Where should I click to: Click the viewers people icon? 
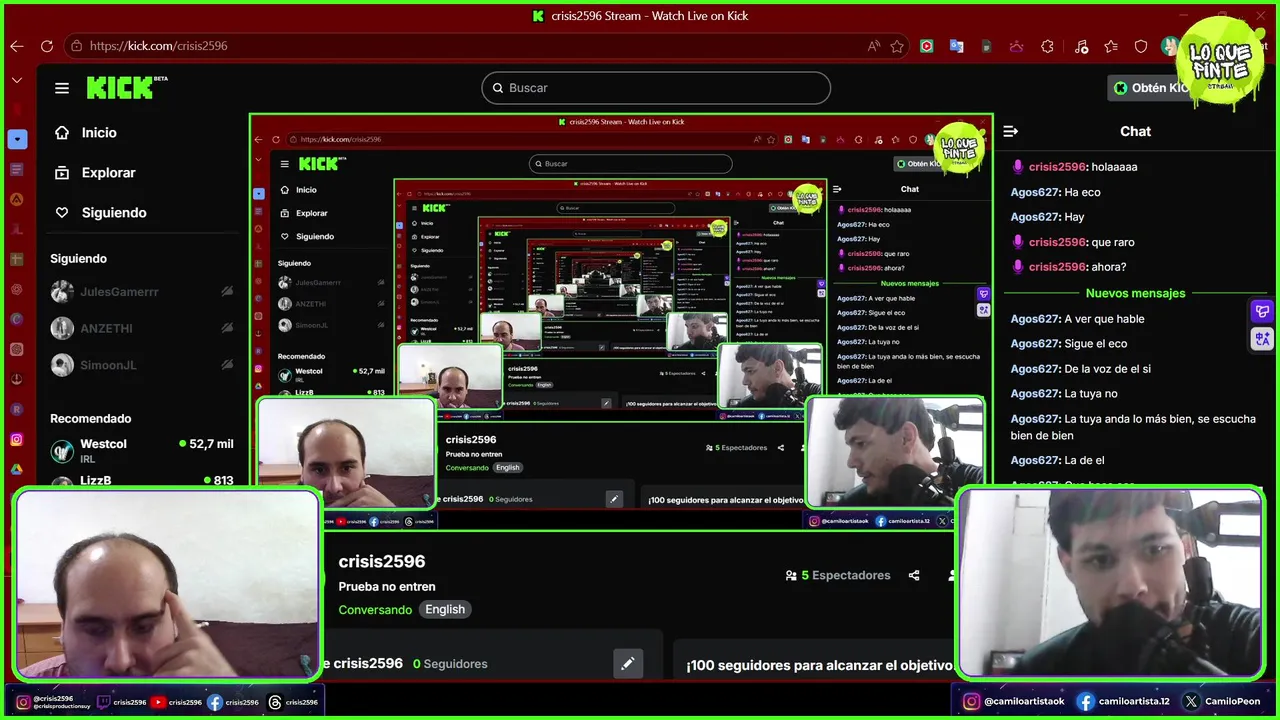click(x=791, y=576)
